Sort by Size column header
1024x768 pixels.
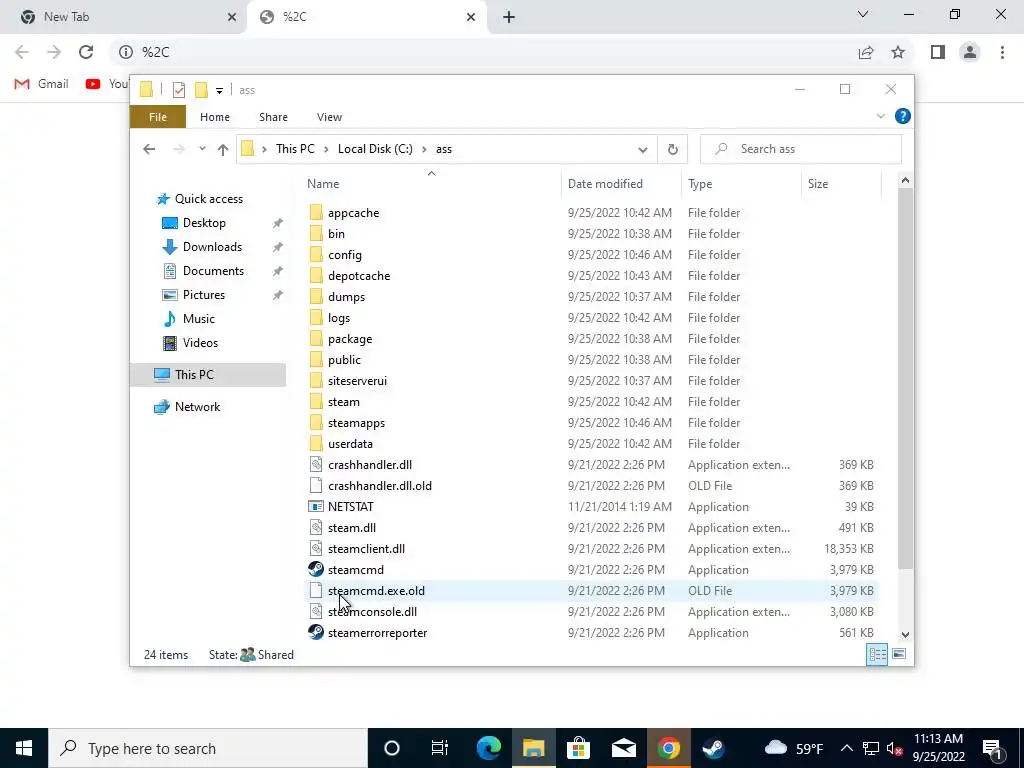point(841,184)
